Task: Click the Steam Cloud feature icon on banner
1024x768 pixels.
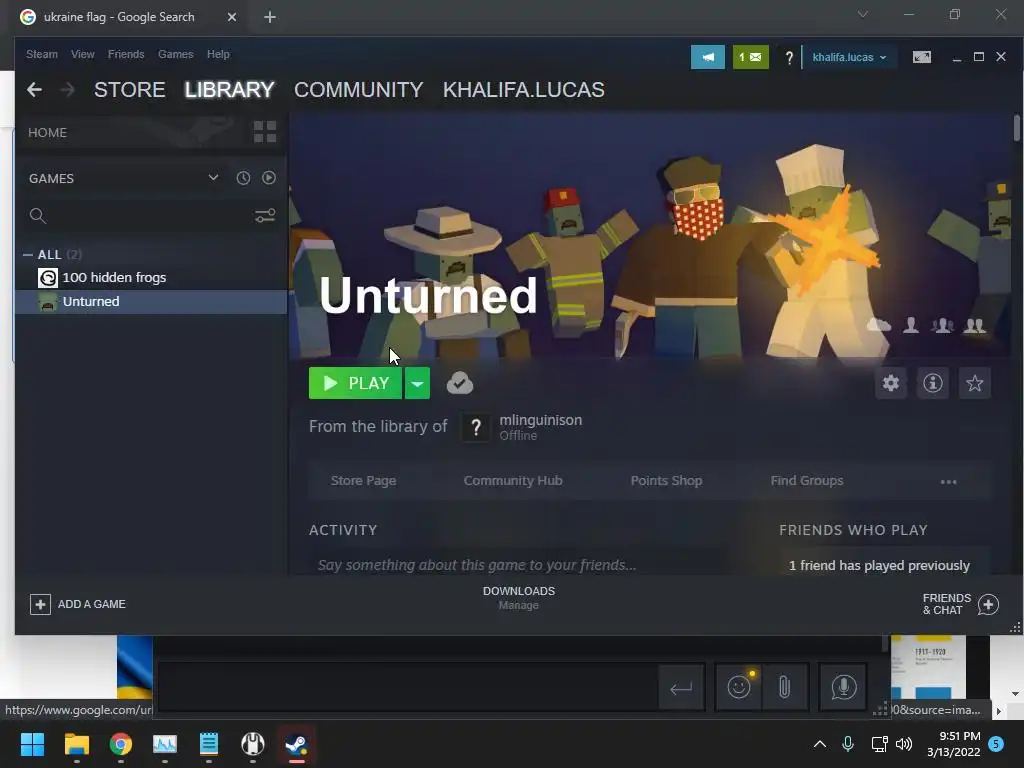Action: point(879,325)
